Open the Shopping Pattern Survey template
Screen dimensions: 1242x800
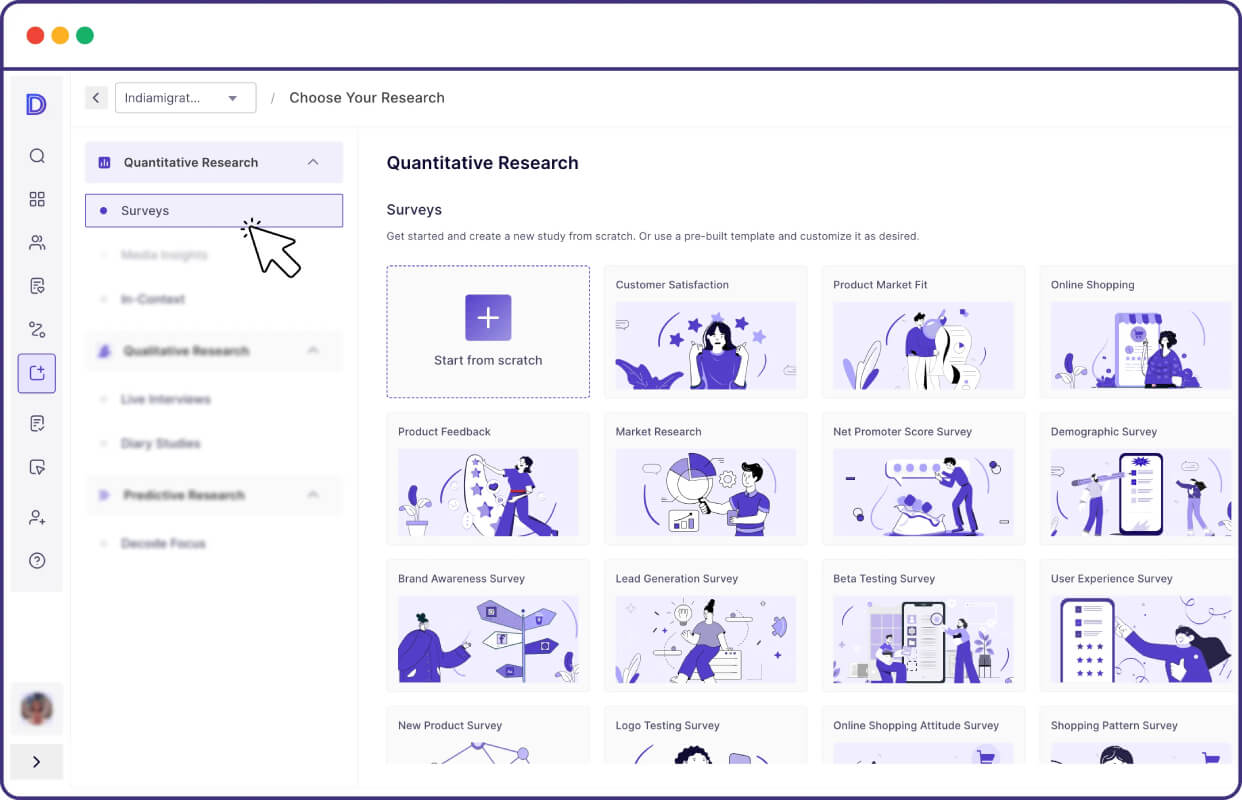pyautogui.click(x=1139, y=736)
